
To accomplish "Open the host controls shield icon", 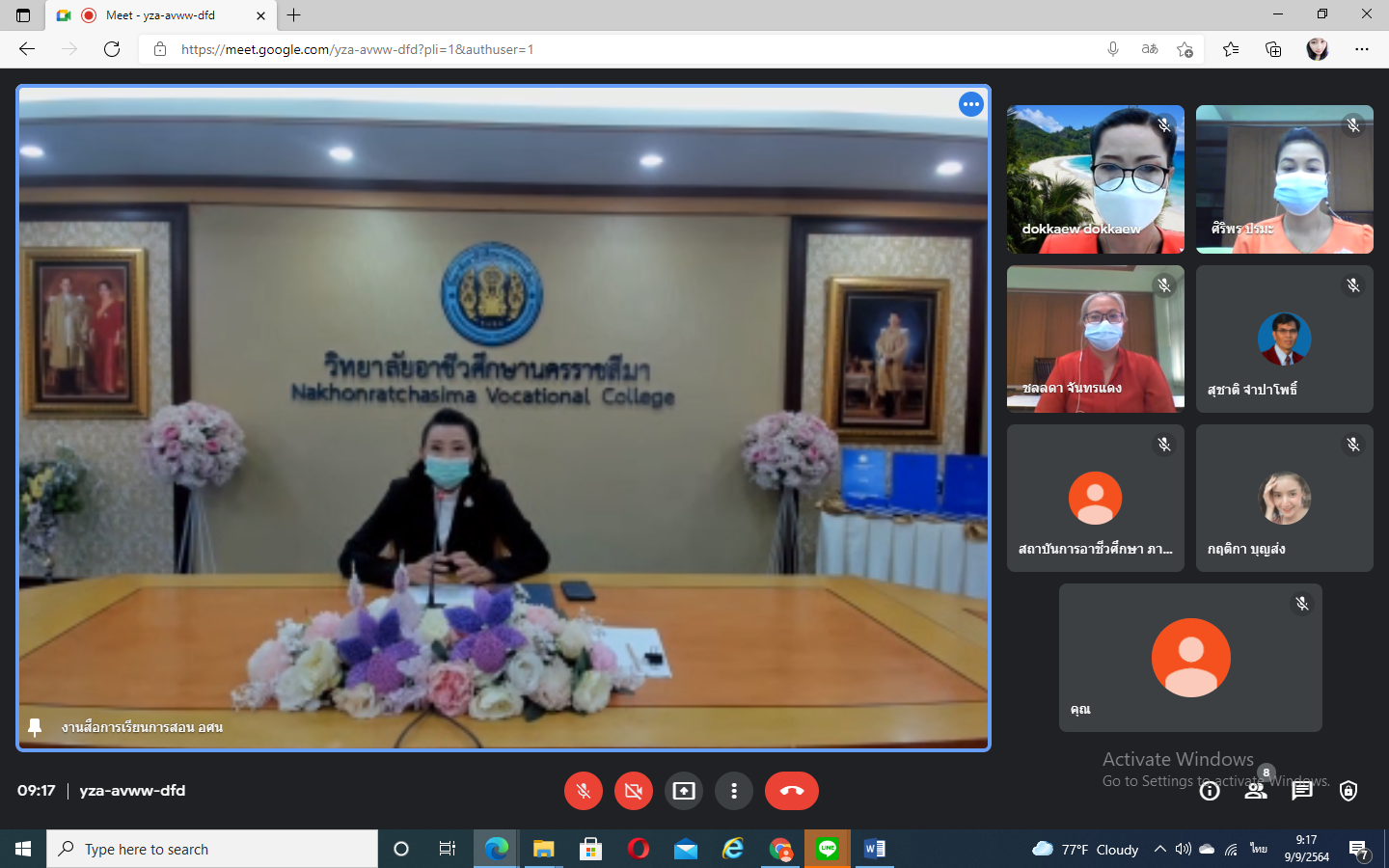I will coord(1348,791).
